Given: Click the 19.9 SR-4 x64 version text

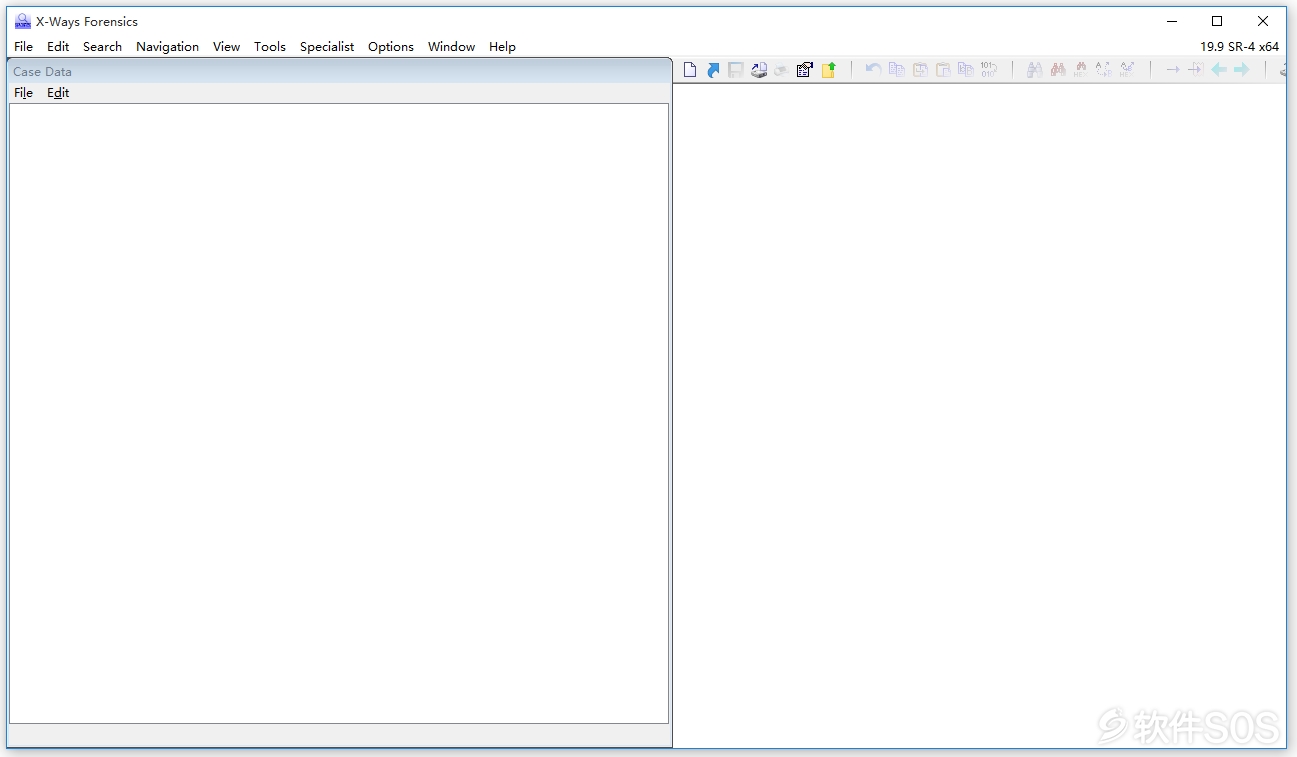Looking at the screenshot, I should tap(1239, 46).
